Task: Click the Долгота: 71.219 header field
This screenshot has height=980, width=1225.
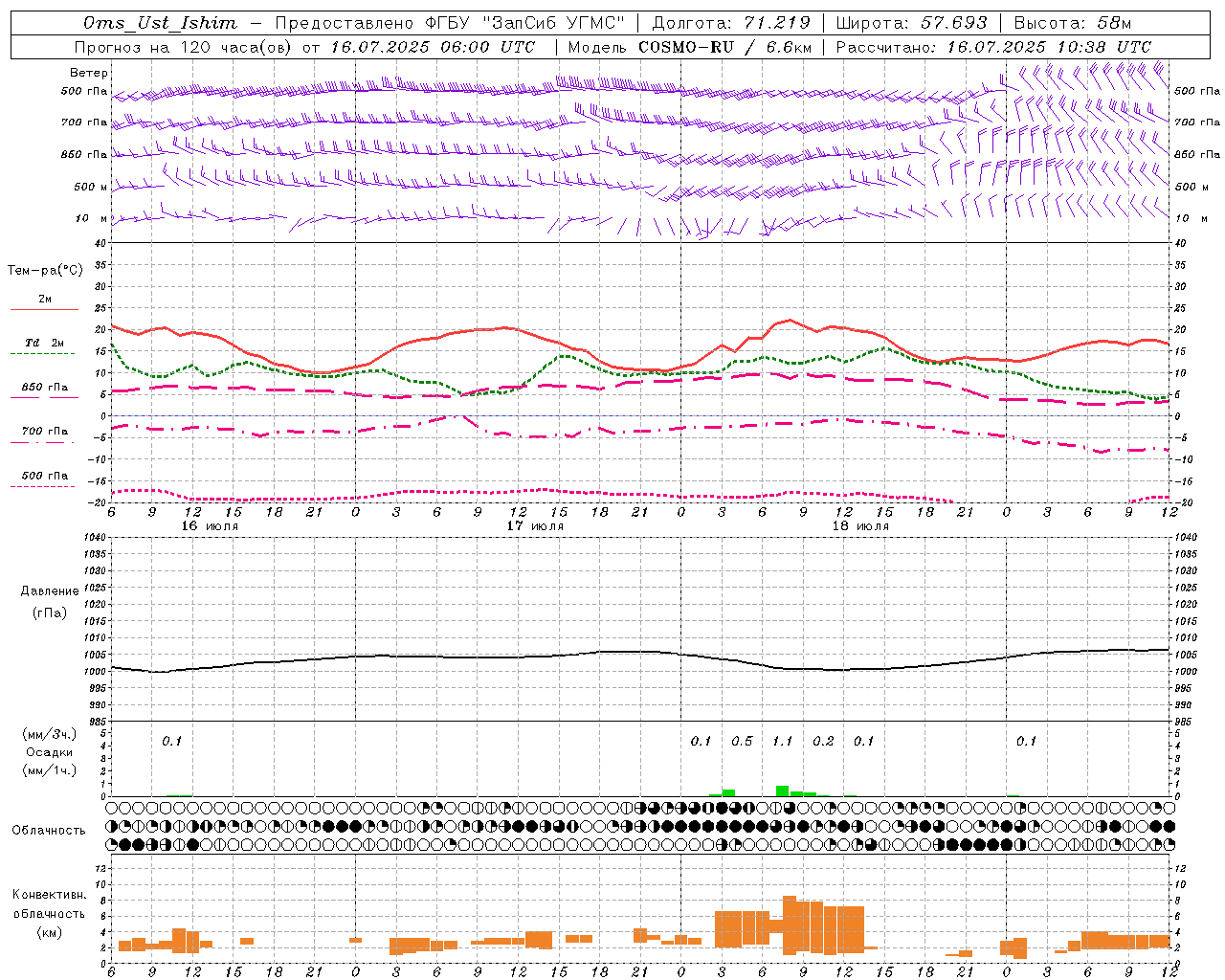Action: (x=731, y=23)
